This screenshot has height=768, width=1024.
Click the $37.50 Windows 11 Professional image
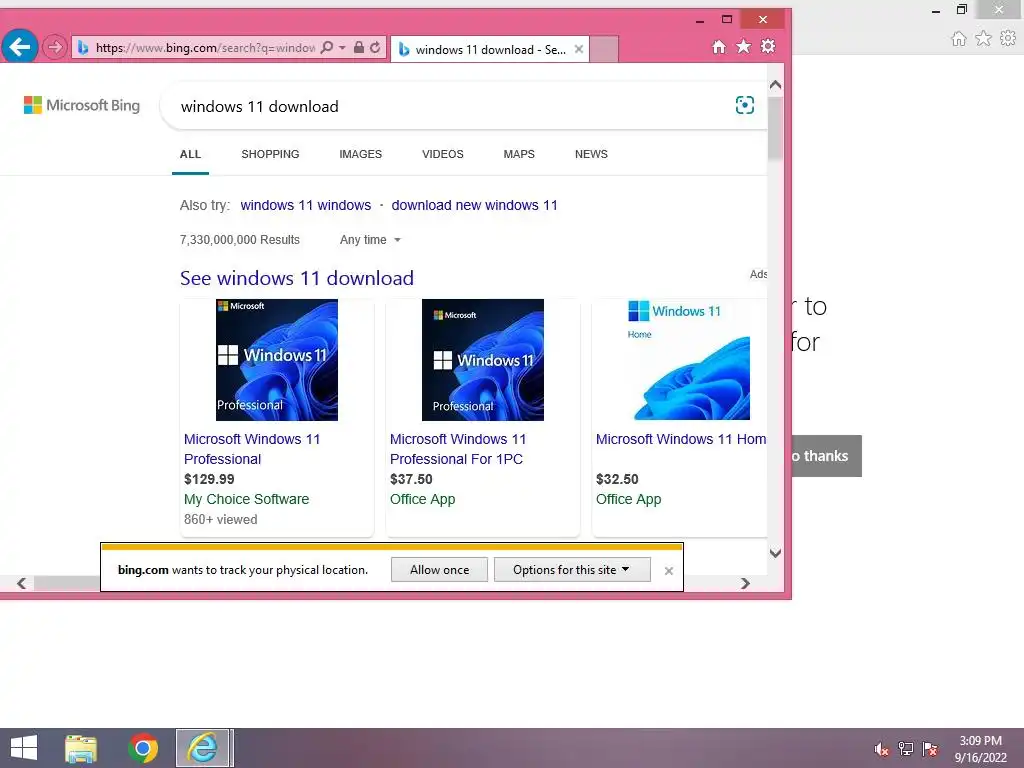(483, 360)
